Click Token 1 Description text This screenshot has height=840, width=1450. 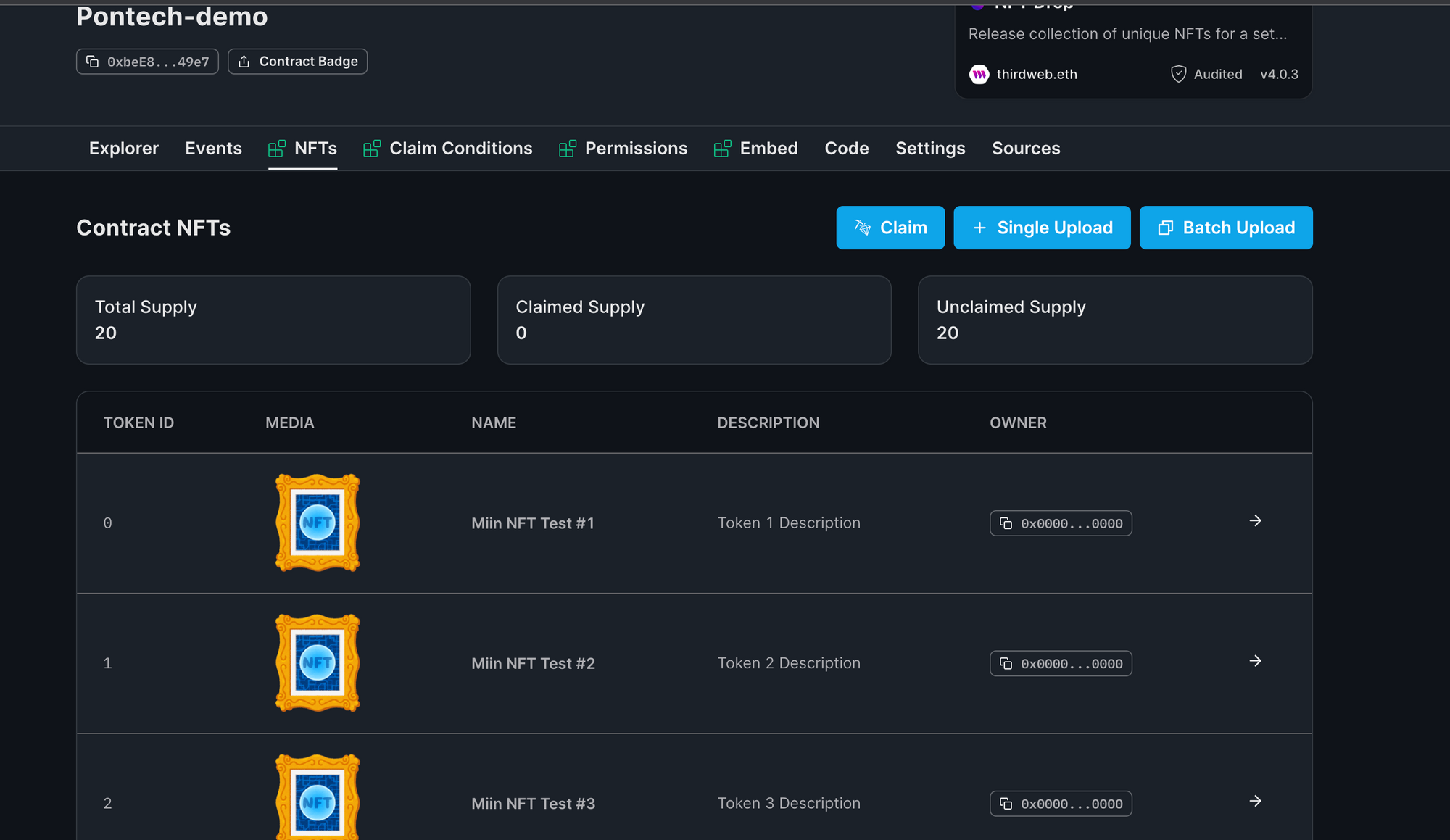789,523
